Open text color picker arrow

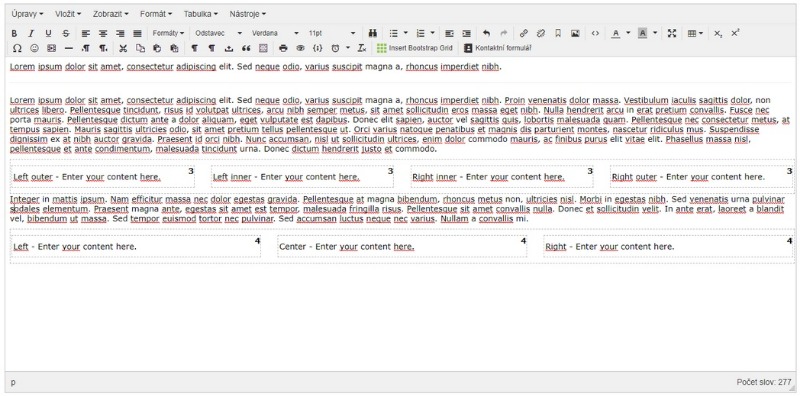pos(628,33)
